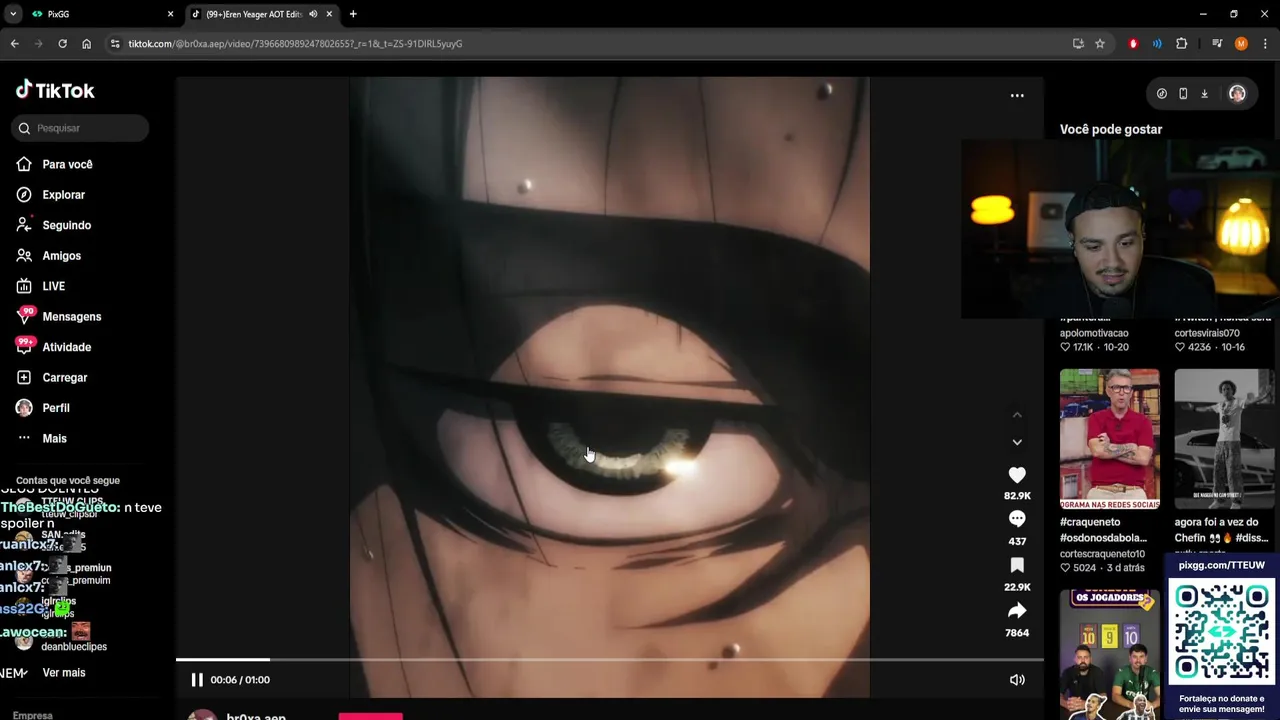Seek on the video progress bar
The width and height of the screenshot is (1280, 720).
point(609,660)
